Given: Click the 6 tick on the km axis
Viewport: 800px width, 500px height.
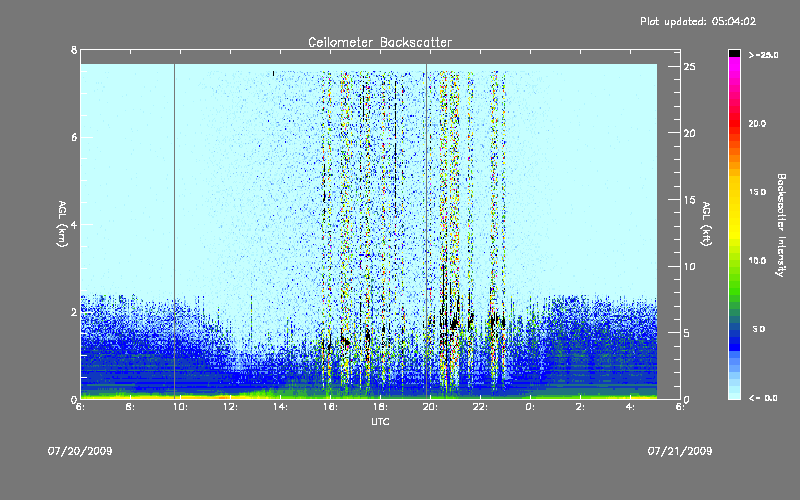Looking at the screenshot, I should tap(74, 137).
